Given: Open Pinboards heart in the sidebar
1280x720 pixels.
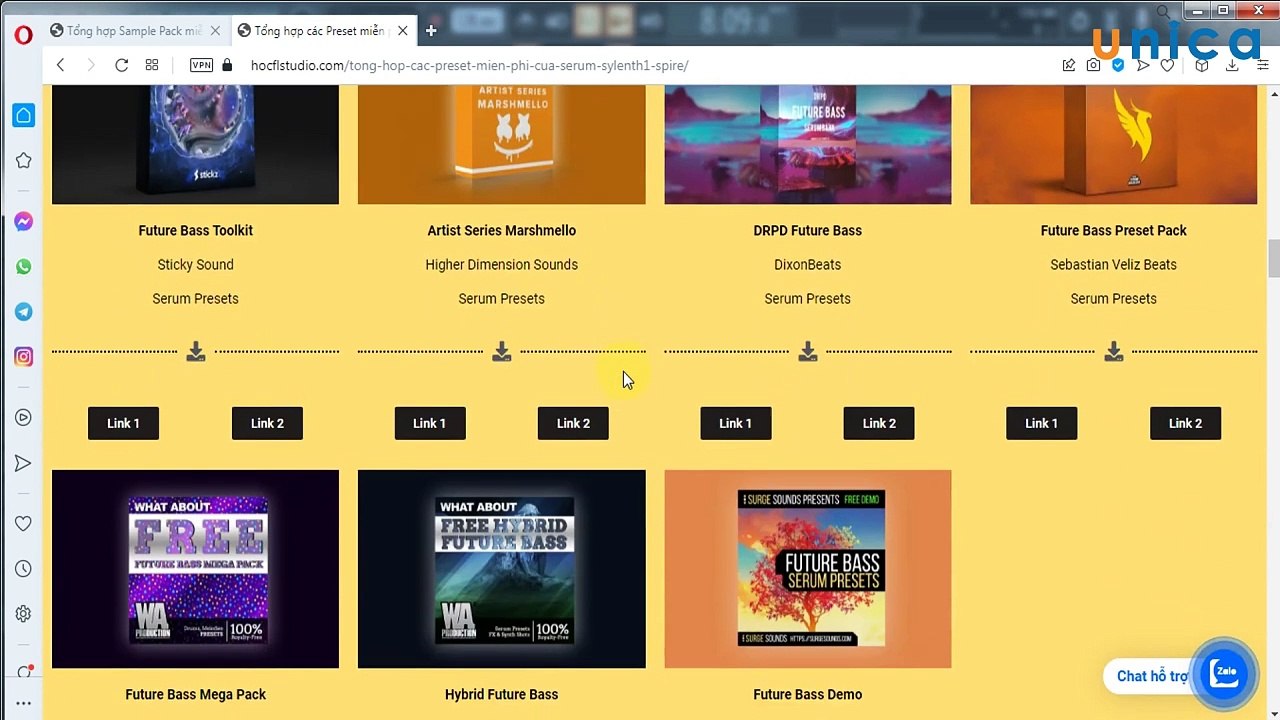Looking at the screenshot, I should [x=24, y=523].
